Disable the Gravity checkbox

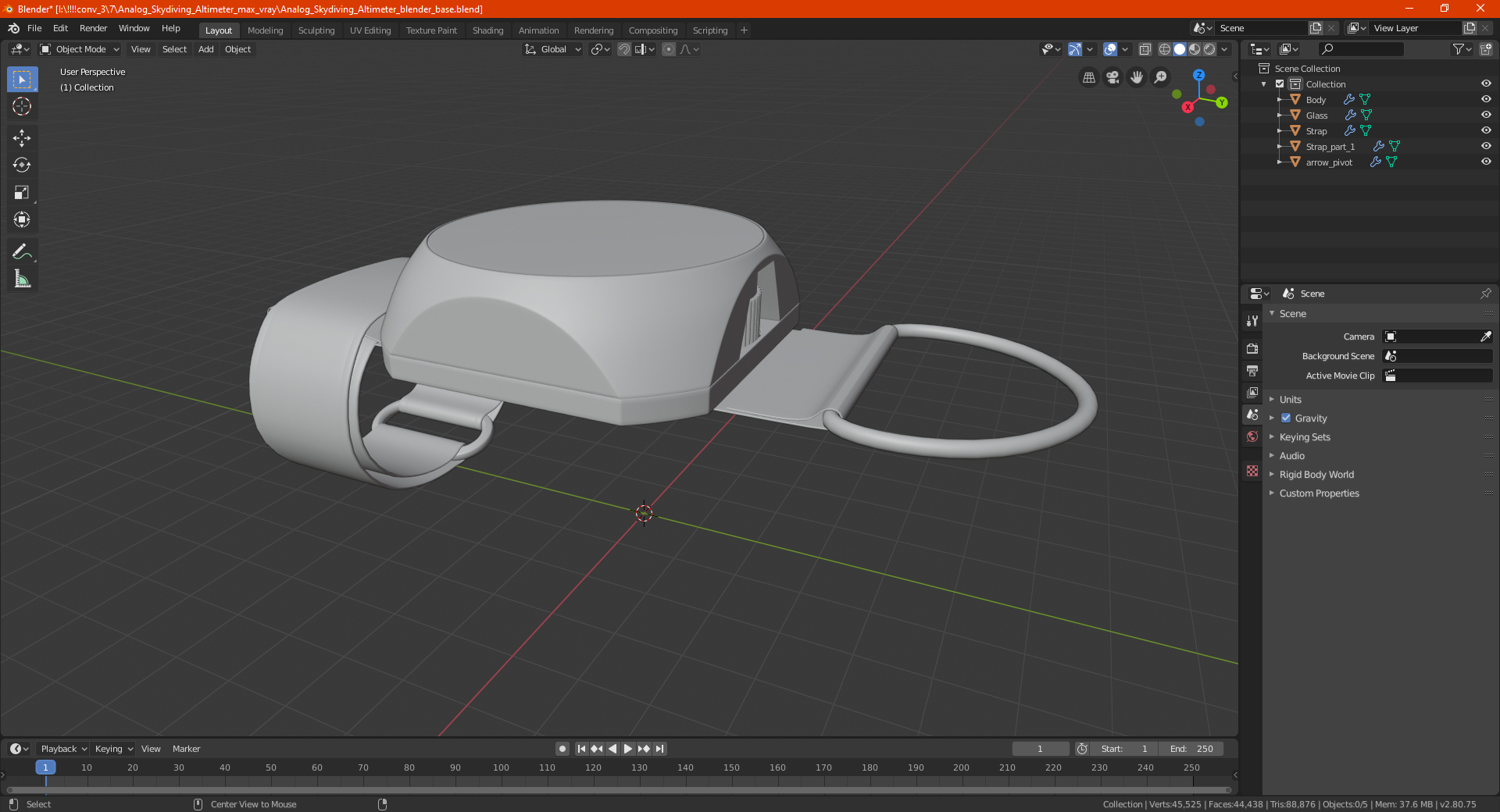(x=1286, y=418)
